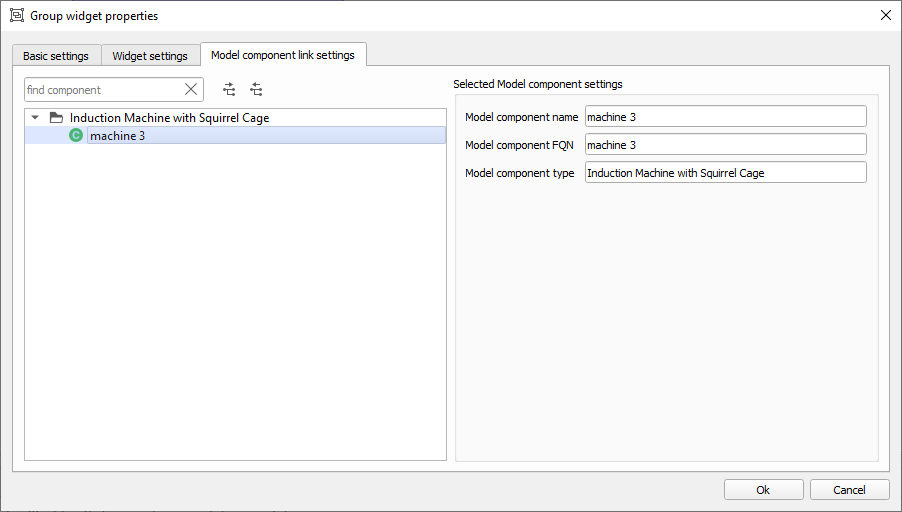Select the machine 3 tree item
Viewport: 902px width, 512px height.
point(118,136)
